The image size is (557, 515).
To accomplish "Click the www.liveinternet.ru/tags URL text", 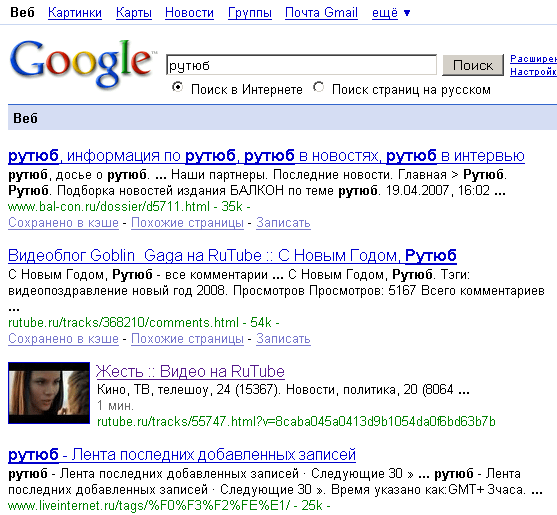I will [149, 505].
